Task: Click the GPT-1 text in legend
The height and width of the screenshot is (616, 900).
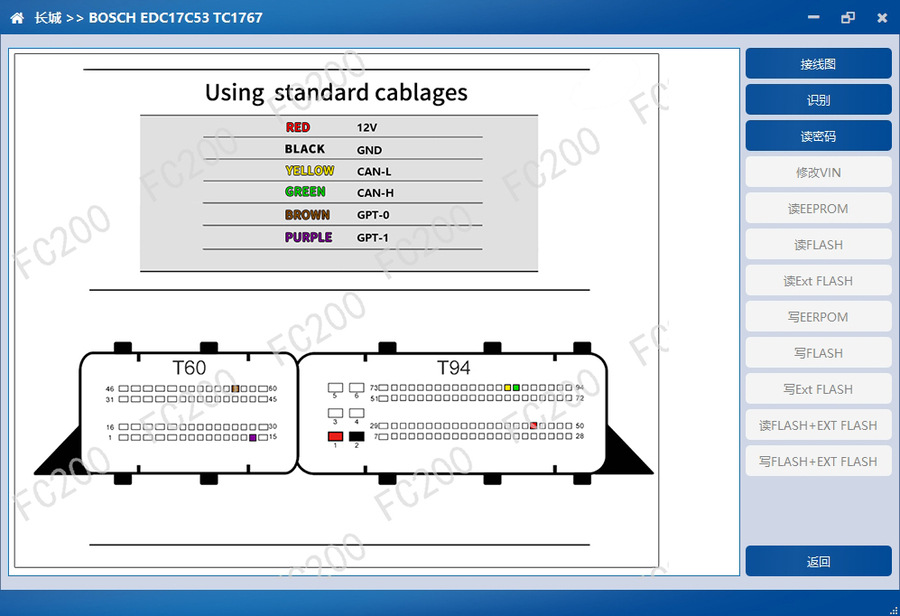Action: pyautogui.click(x=373, y=238)
